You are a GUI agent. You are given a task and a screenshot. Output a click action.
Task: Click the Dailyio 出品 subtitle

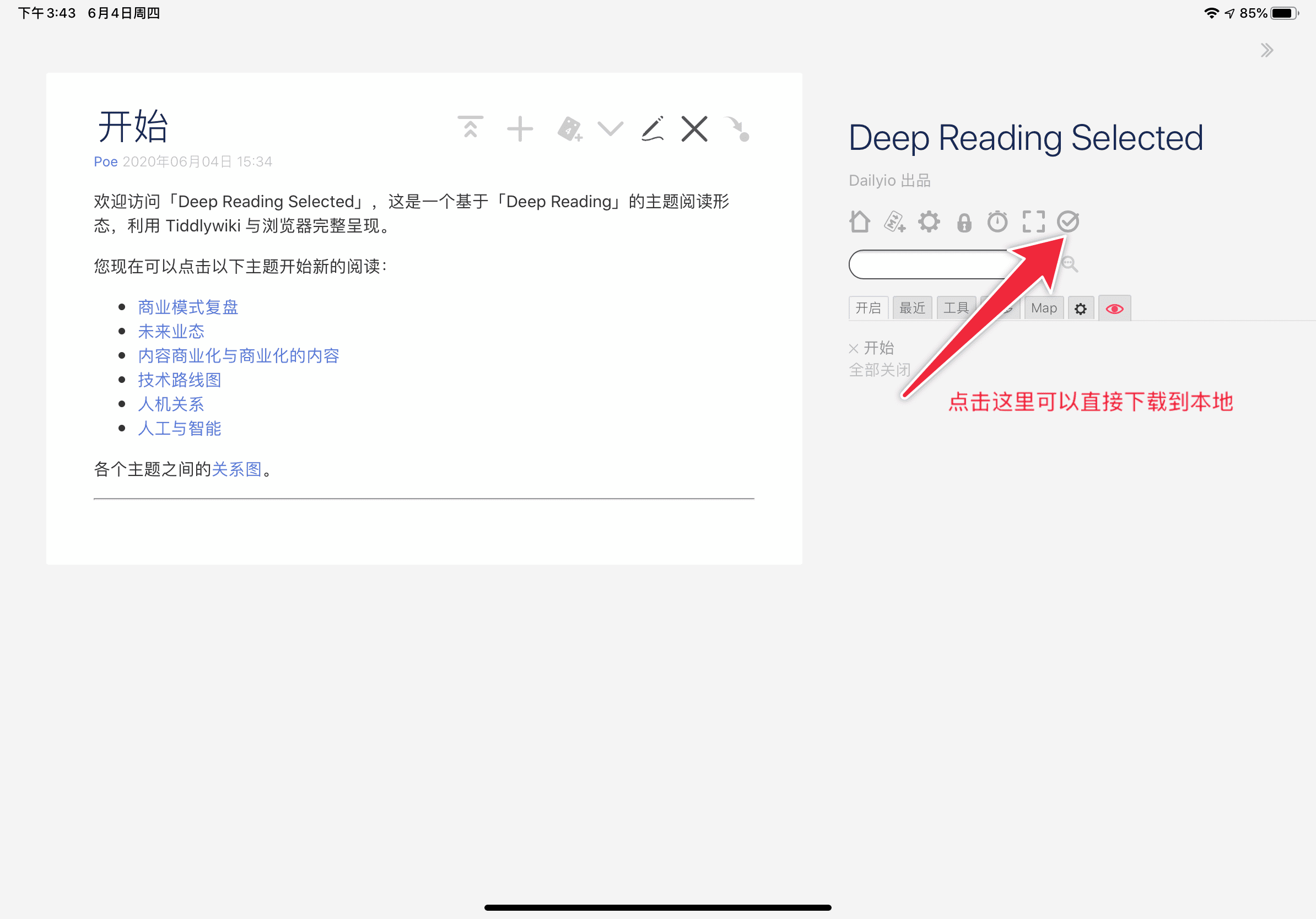(x=889, y=181)
